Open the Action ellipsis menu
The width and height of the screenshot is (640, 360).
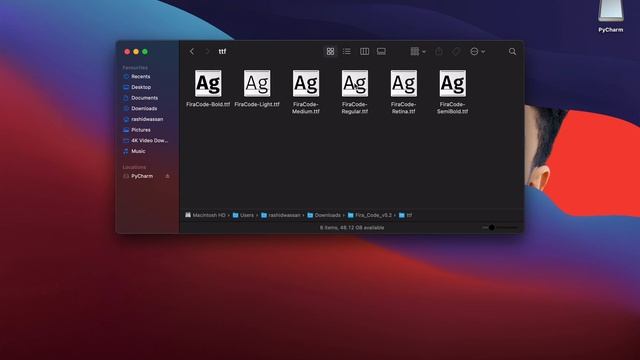tap(477, 51)
